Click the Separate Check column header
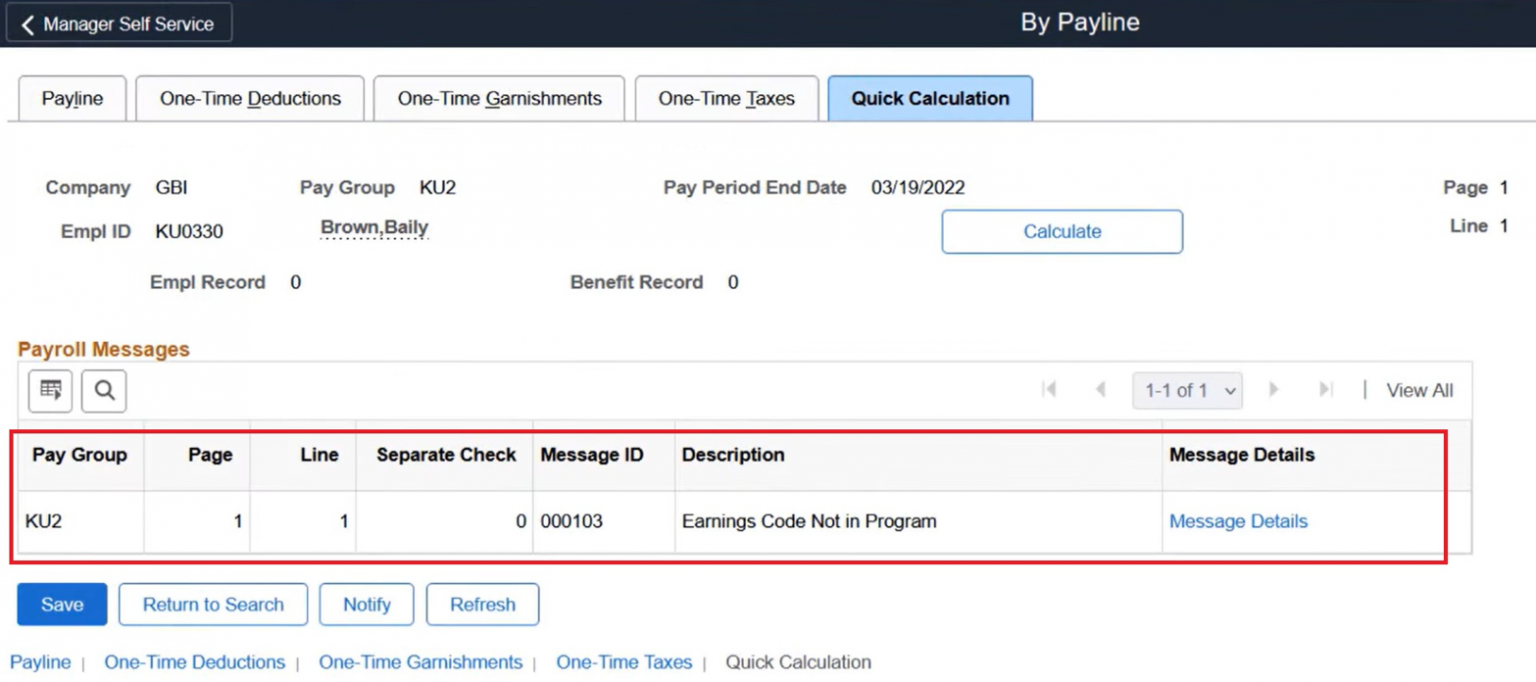The height and width of the screenshot is (682, 1536). click(x=446, y=454)
